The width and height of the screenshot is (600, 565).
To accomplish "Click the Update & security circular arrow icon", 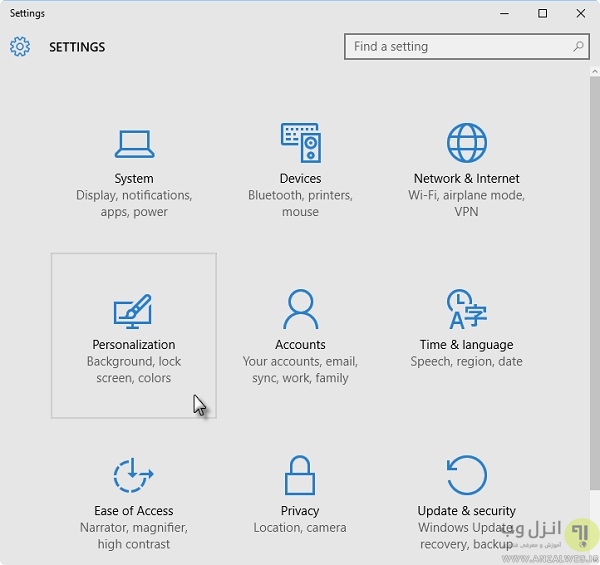I will tap(466, 476).
